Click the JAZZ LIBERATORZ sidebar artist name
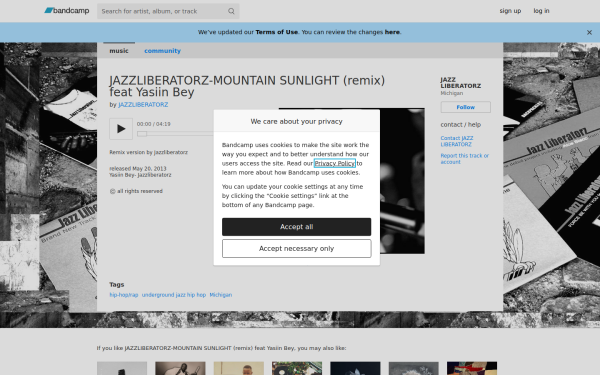This screenshot has height=375, width=600. [x=460, y=83]
